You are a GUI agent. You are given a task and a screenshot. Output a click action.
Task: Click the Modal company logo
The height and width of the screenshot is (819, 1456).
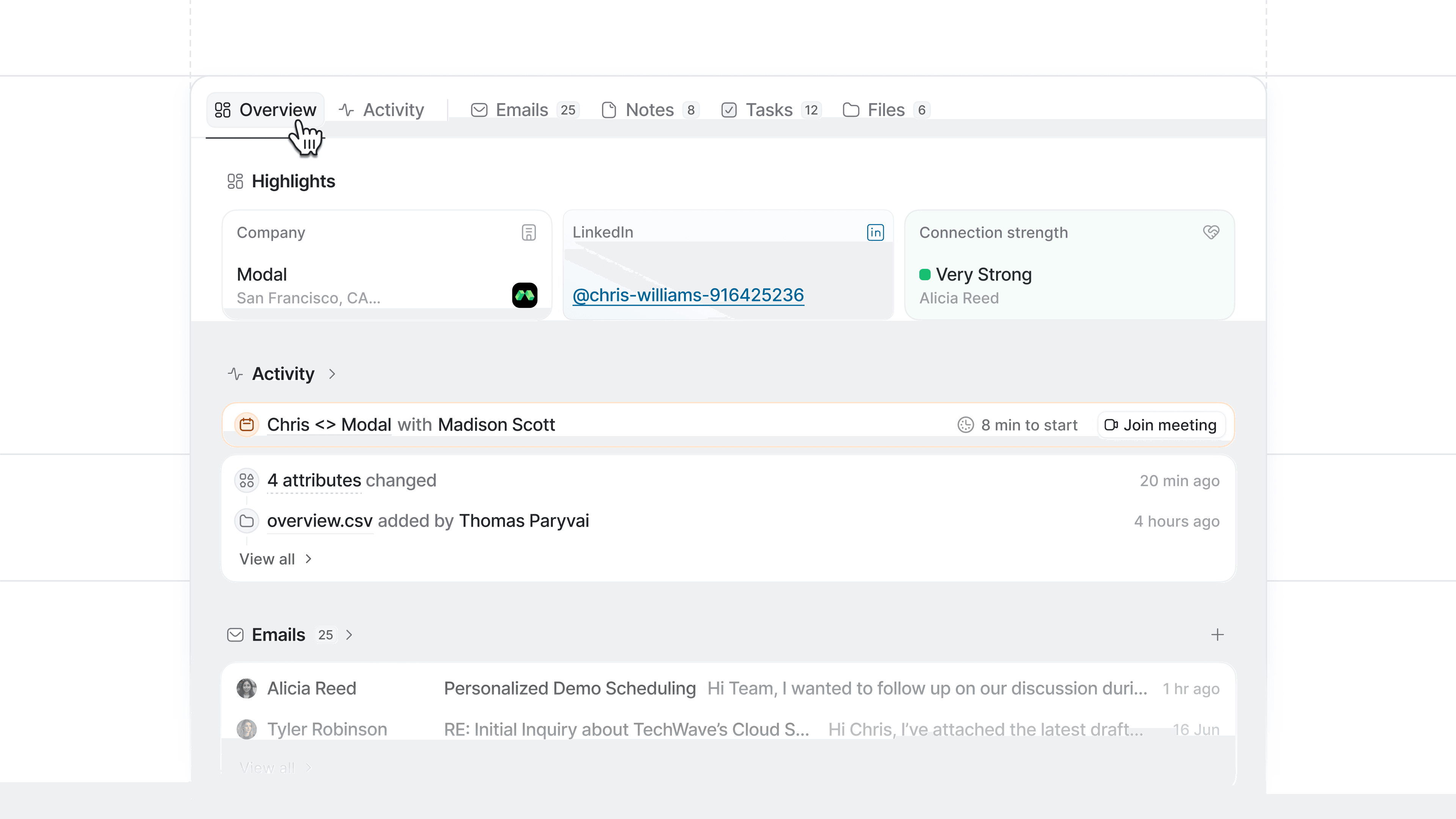tap(524, 295)
